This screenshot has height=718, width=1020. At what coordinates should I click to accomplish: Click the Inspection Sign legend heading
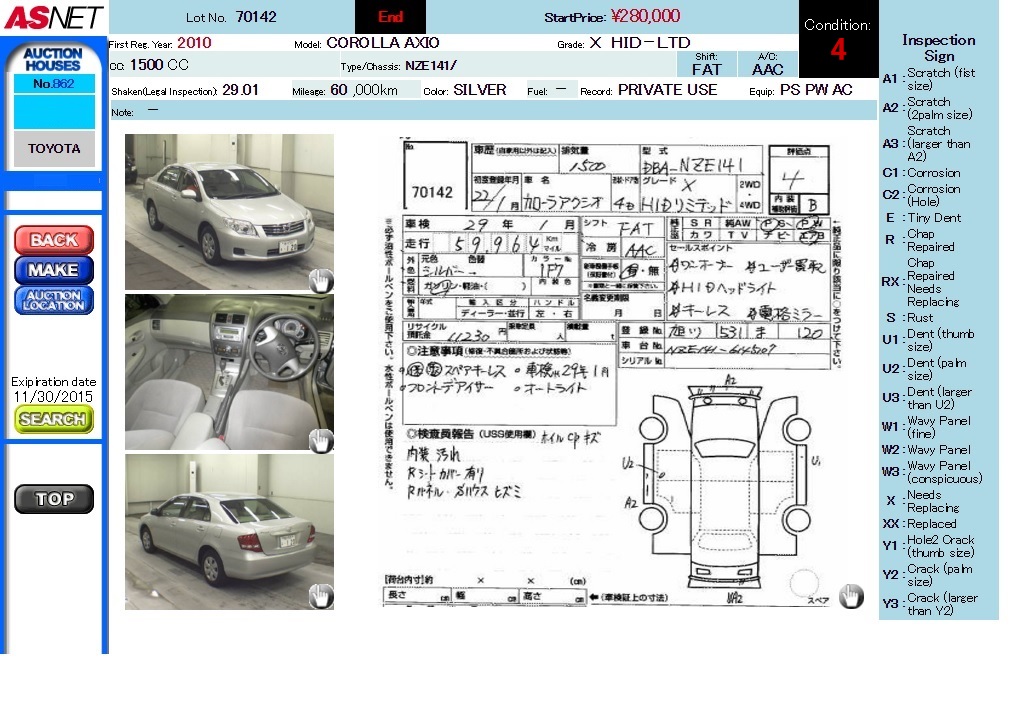pos(938,47)
